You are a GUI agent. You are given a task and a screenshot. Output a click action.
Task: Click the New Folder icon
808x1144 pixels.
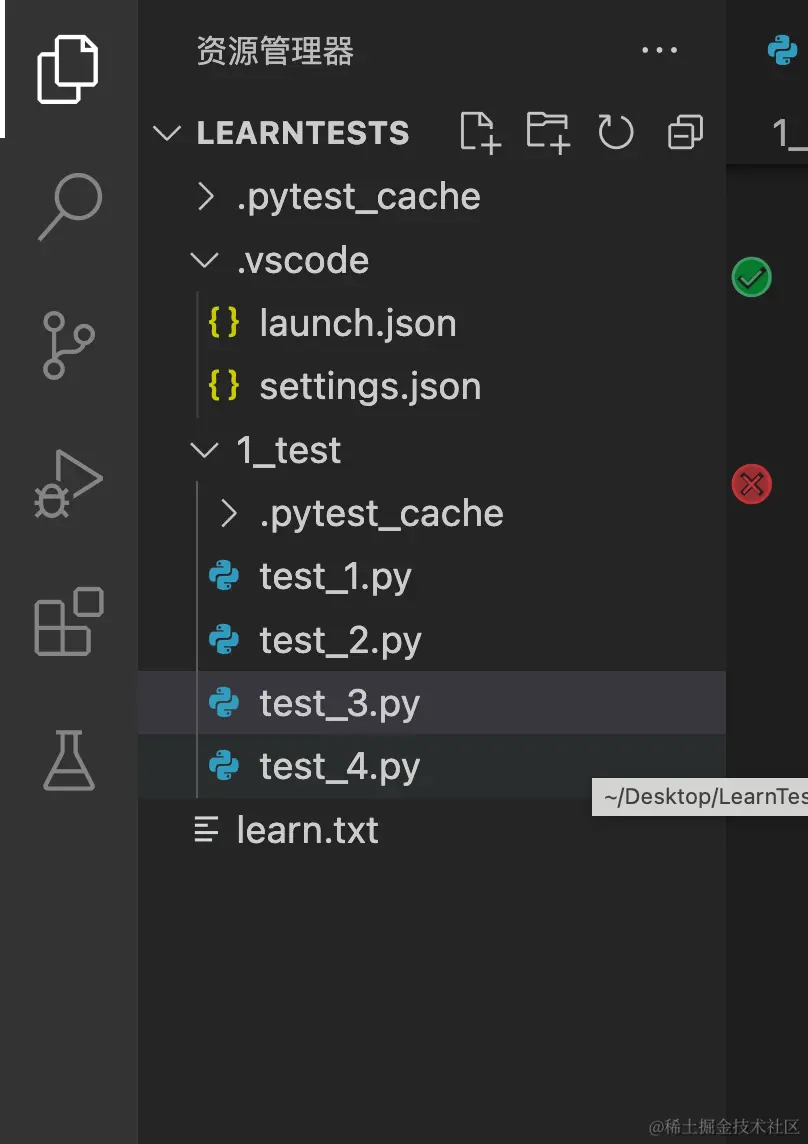pyautogui.click(x=547, y=132)
